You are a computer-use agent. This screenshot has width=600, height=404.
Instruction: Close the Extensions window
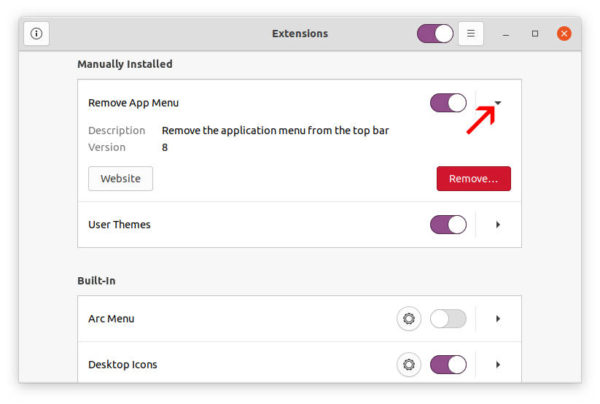click(x=564, y=34)
